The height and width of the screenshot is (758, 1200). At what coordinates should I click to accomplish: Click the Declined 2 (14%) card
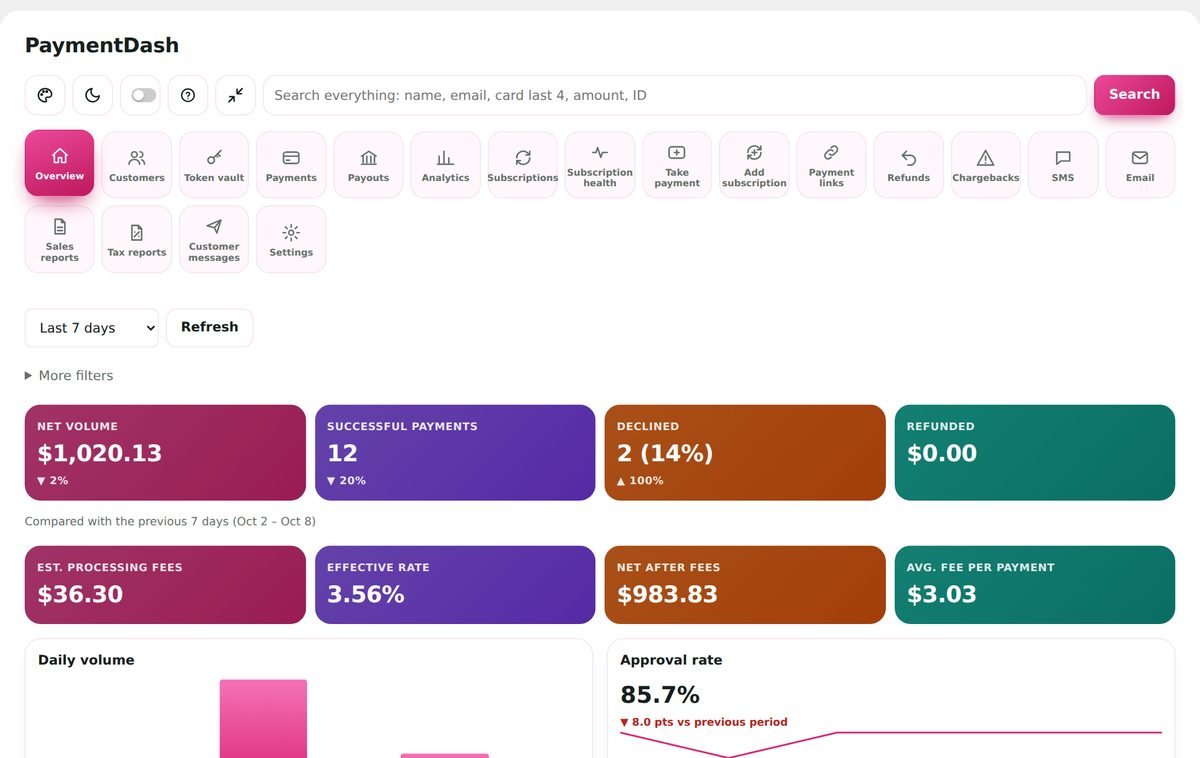(x=745, y=452)
